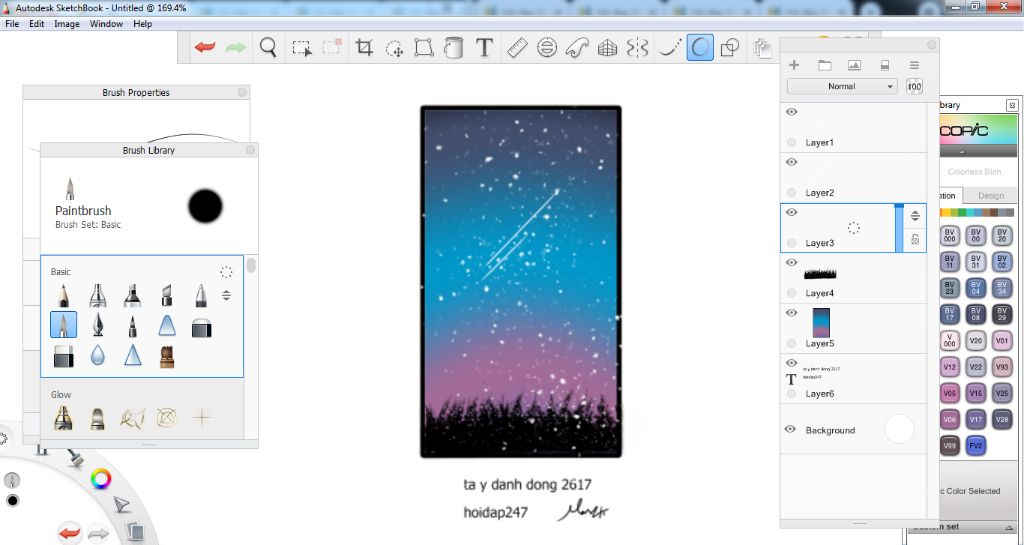
Task: Close the Brush Properties panel
Action: pyautogui.click(x=242, y=93)
